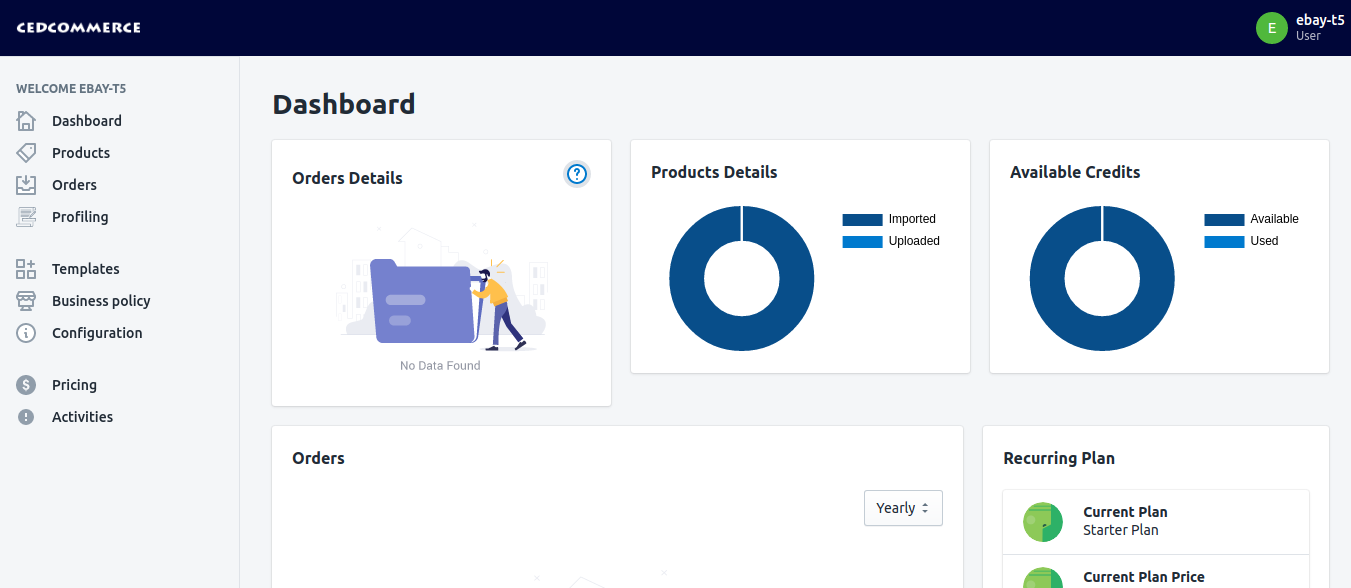Click the Activities alert icon
1351x588 pixels.
[27, 417]
